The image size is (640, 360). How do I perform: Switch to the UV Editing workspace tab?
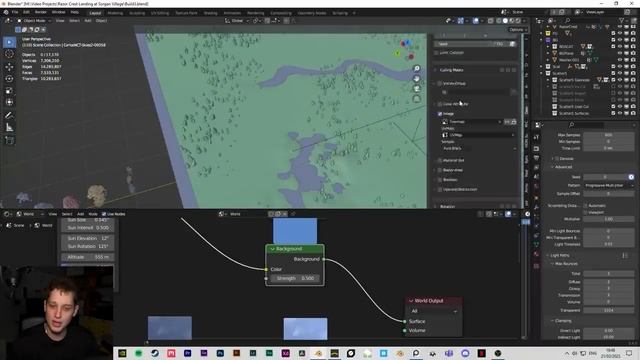tap(160, 13)
